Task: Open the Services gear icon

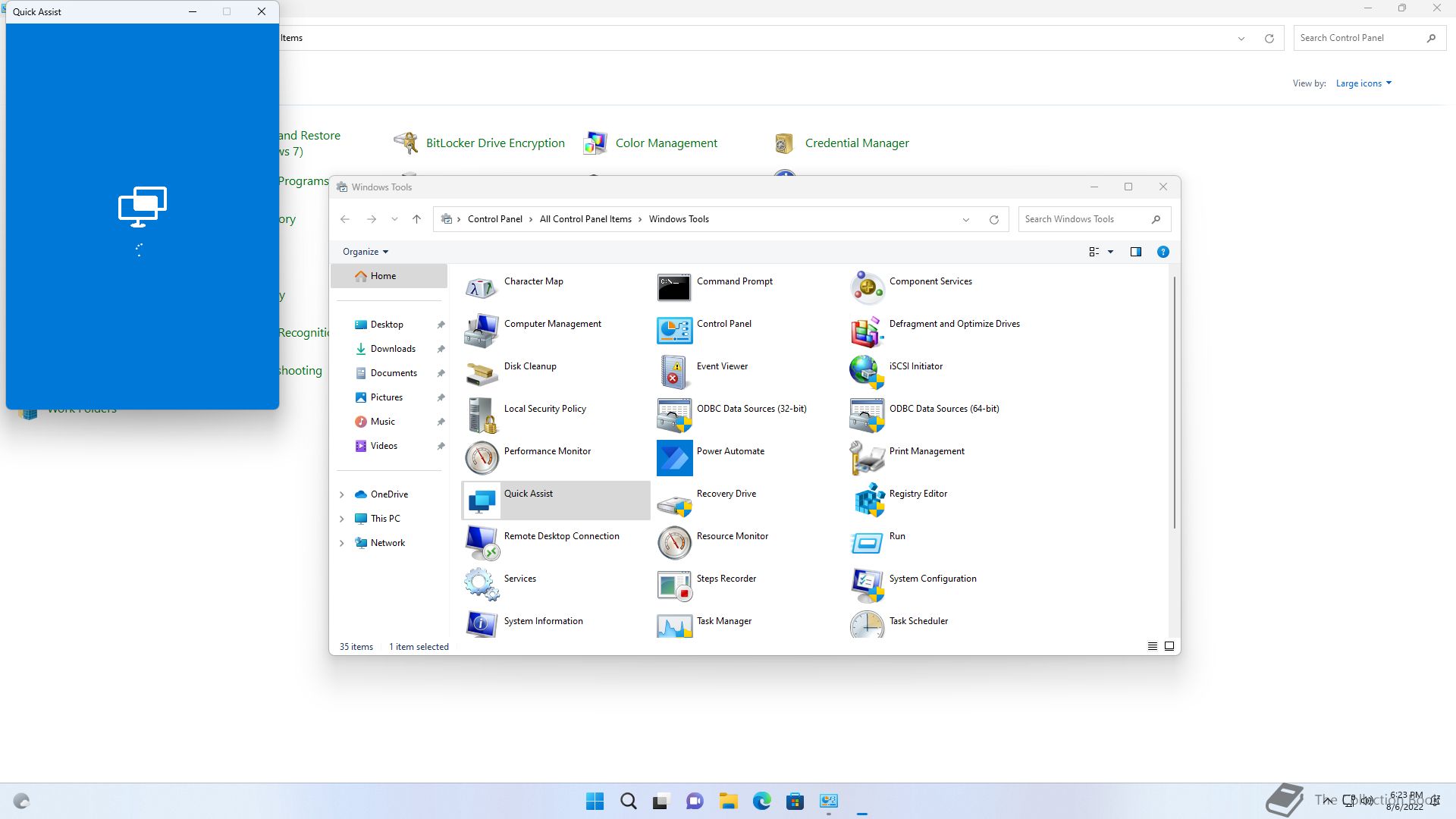Action: (481, 585)
